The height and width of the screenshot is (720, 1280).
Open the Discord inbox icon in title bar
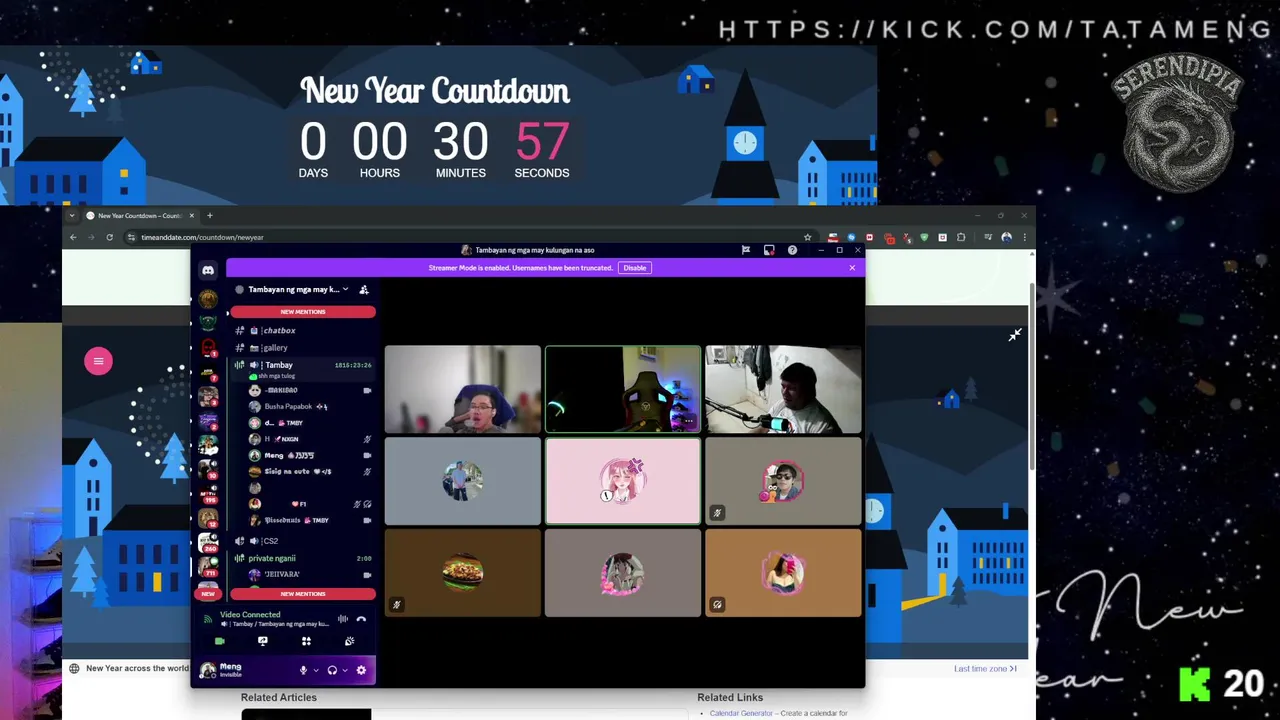tap(769, 250)
